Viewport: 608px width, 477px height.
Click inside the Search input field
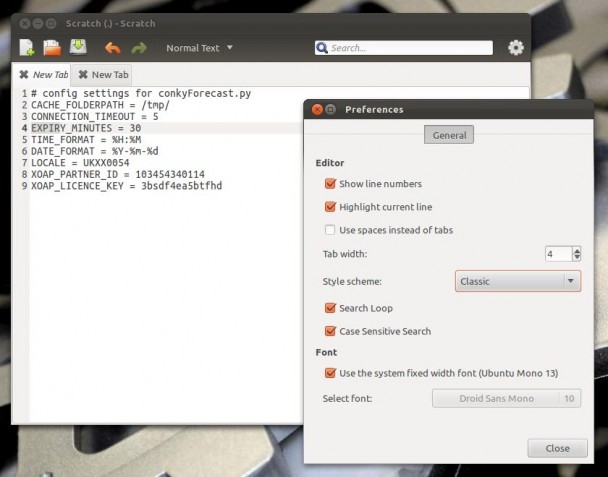[409, 48]
